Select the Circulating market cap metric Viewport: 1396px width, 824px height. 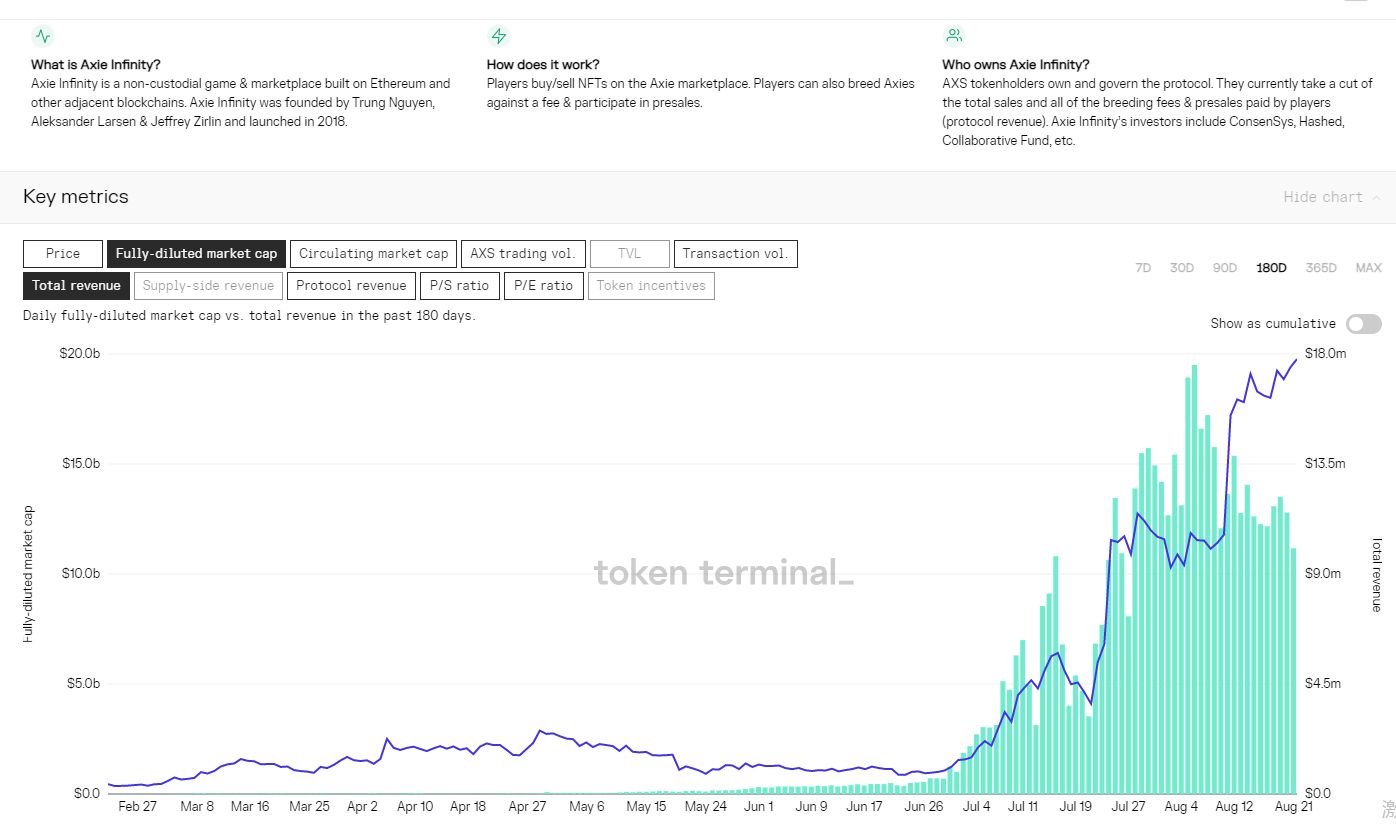coord(373,254)
